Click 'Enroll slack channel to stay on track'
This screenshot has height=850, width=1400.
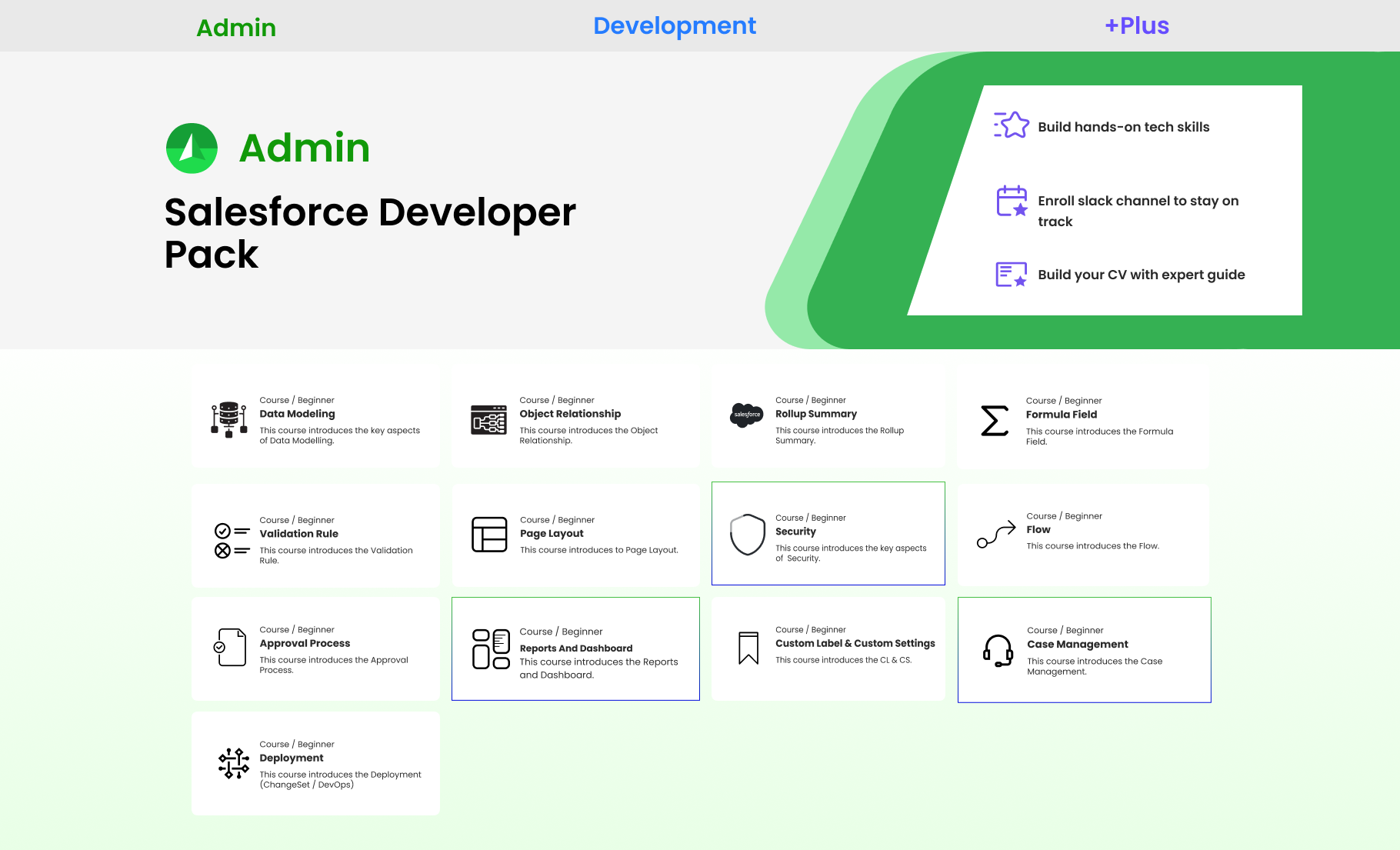tap(1138, 211)
